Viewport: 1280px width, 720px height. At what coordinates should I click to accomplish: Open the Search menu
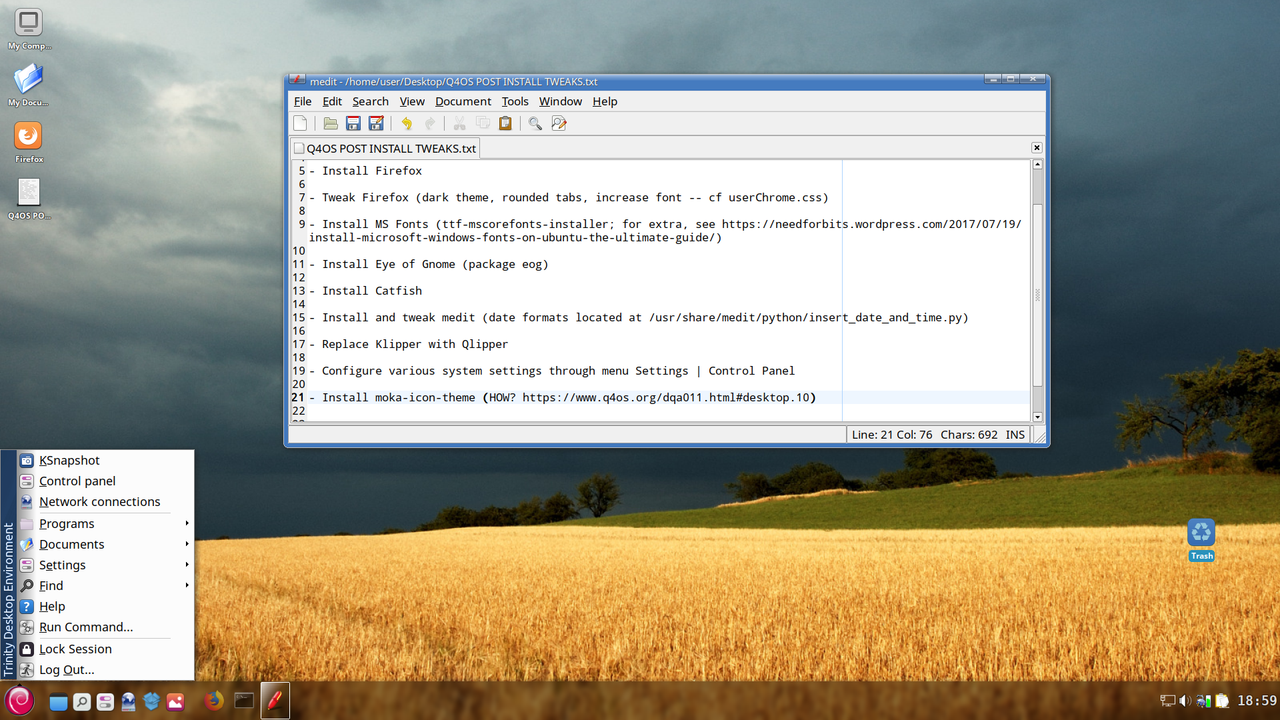370,101
